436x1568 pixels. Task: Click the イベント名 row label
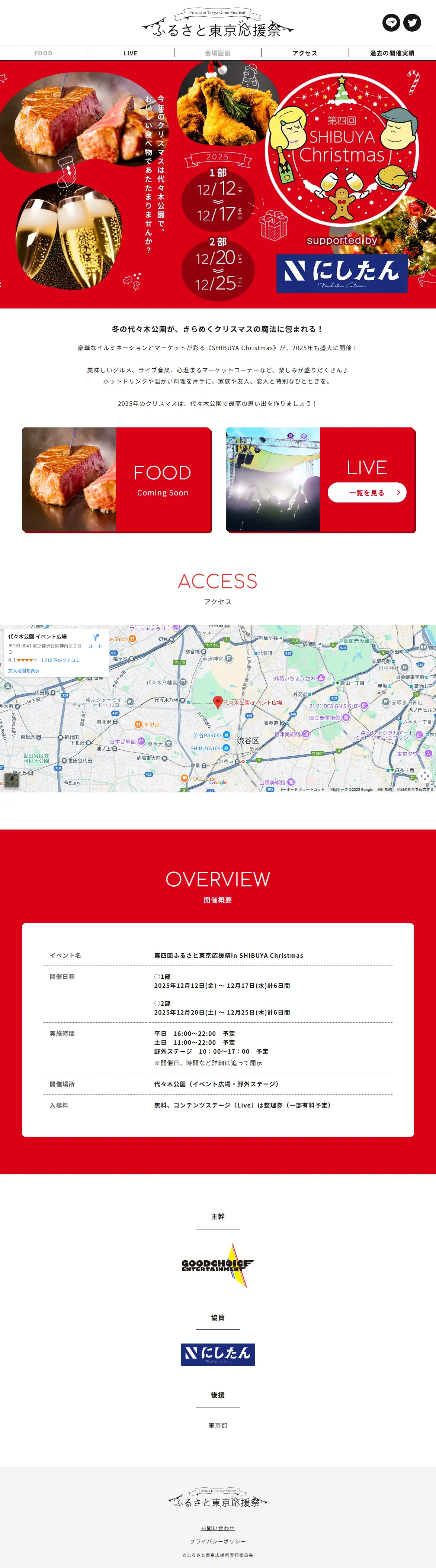pos(65,955)
